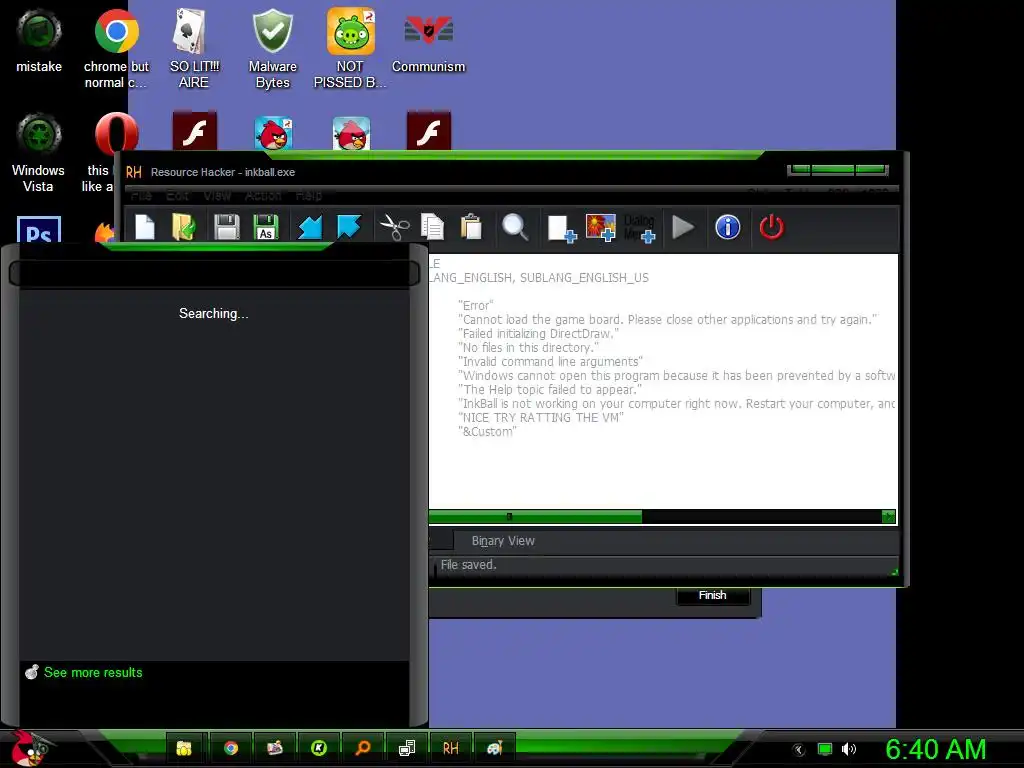Viewport: 1024px width, 768px height.
Task: Compile script with the gray play arrow
Action: tap(683, 227)
